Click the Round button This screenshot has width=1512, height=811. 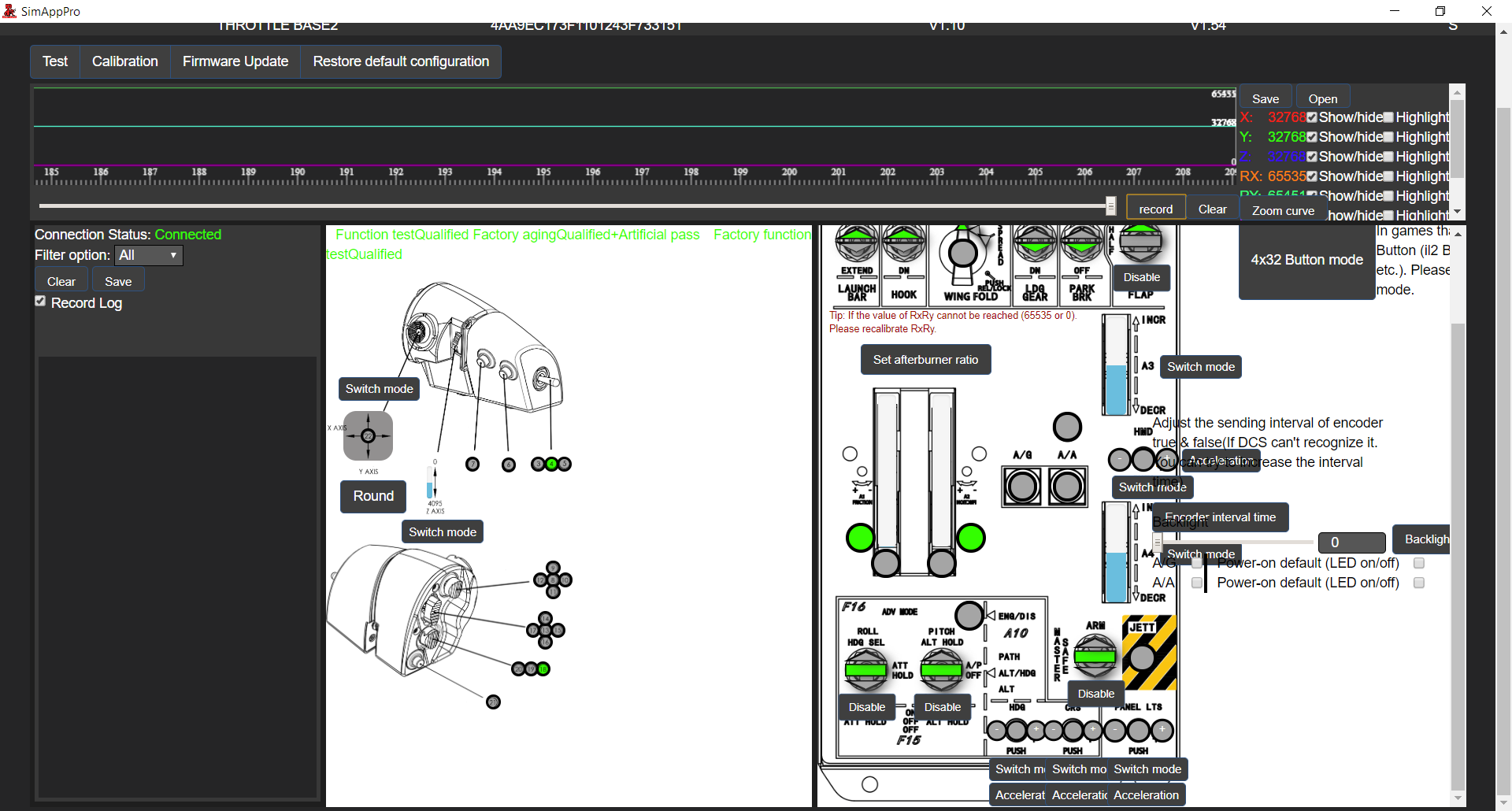tap(373, 496)
